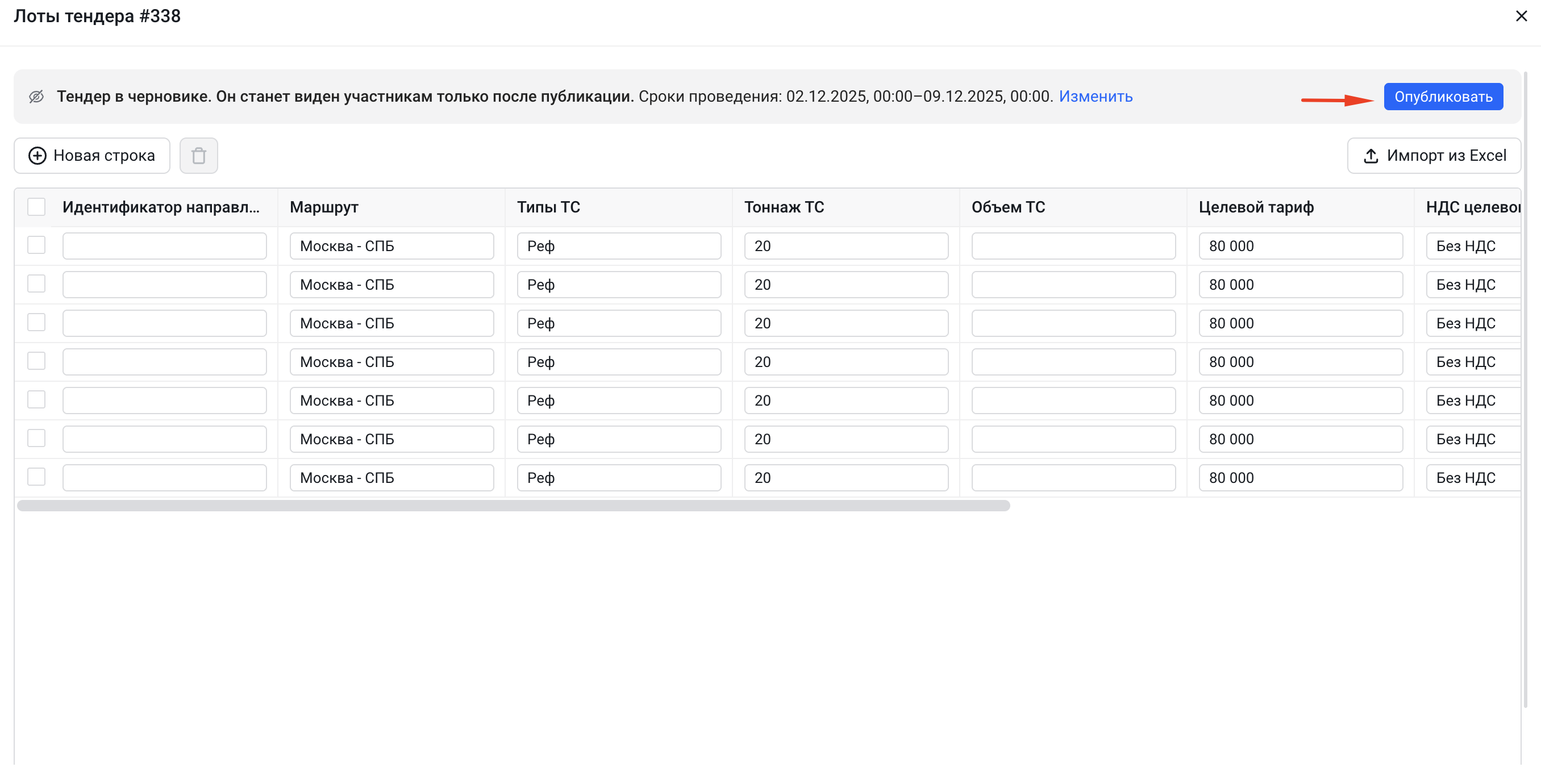The height and width of the screenshot is (784, 1541).
Task: Click the hidden-eye draft status icon
Action: click(x=36, y=96)
